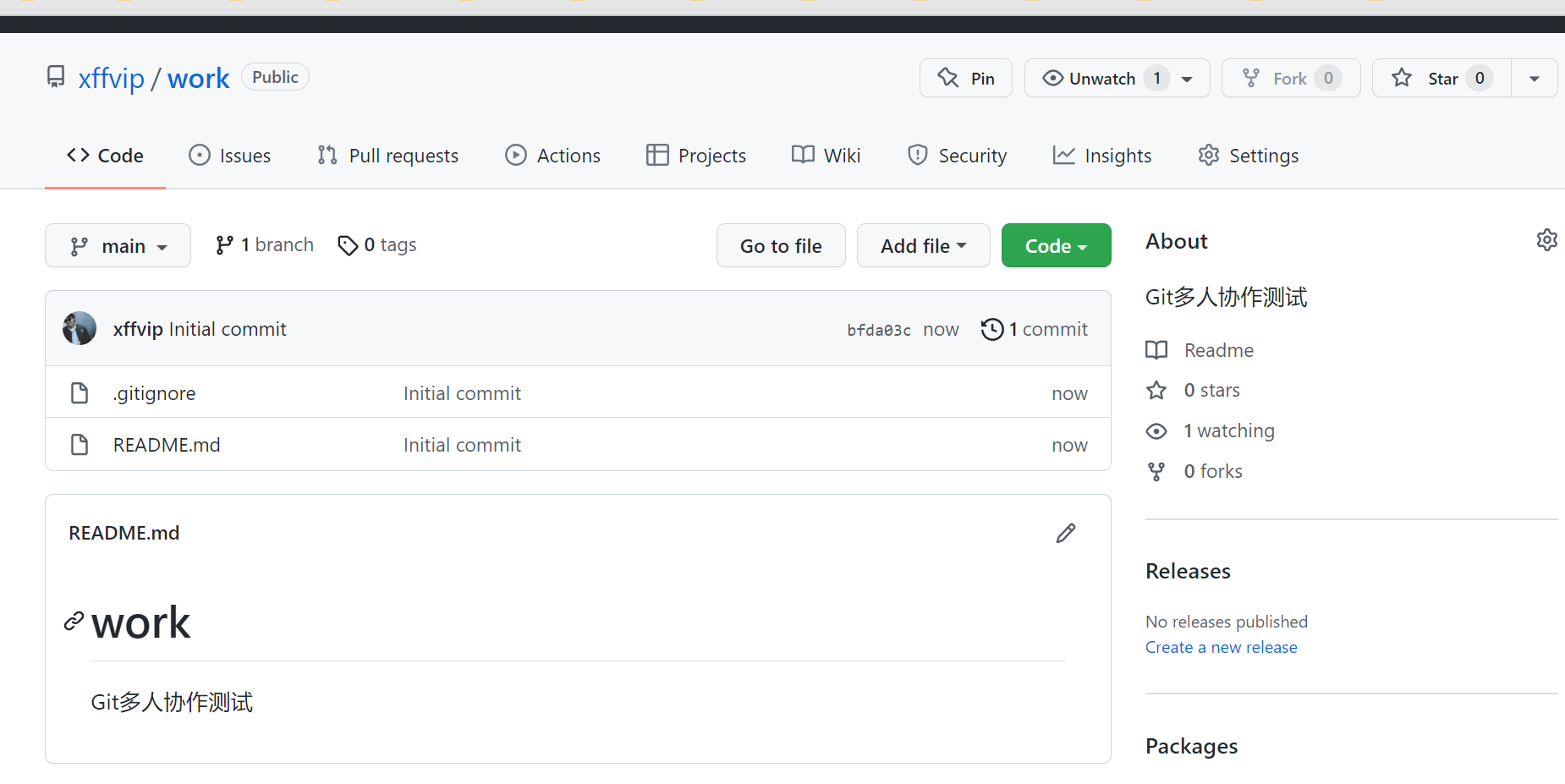This screenshot has height=784, width=1565.
Task: Pin the repository with the Pin button
Action: 965,78
